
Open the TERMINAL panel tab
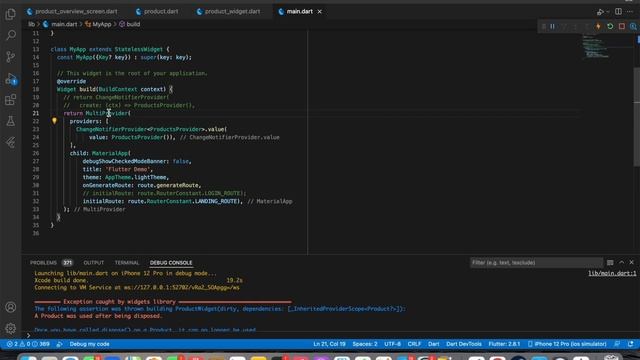(127, 263)
